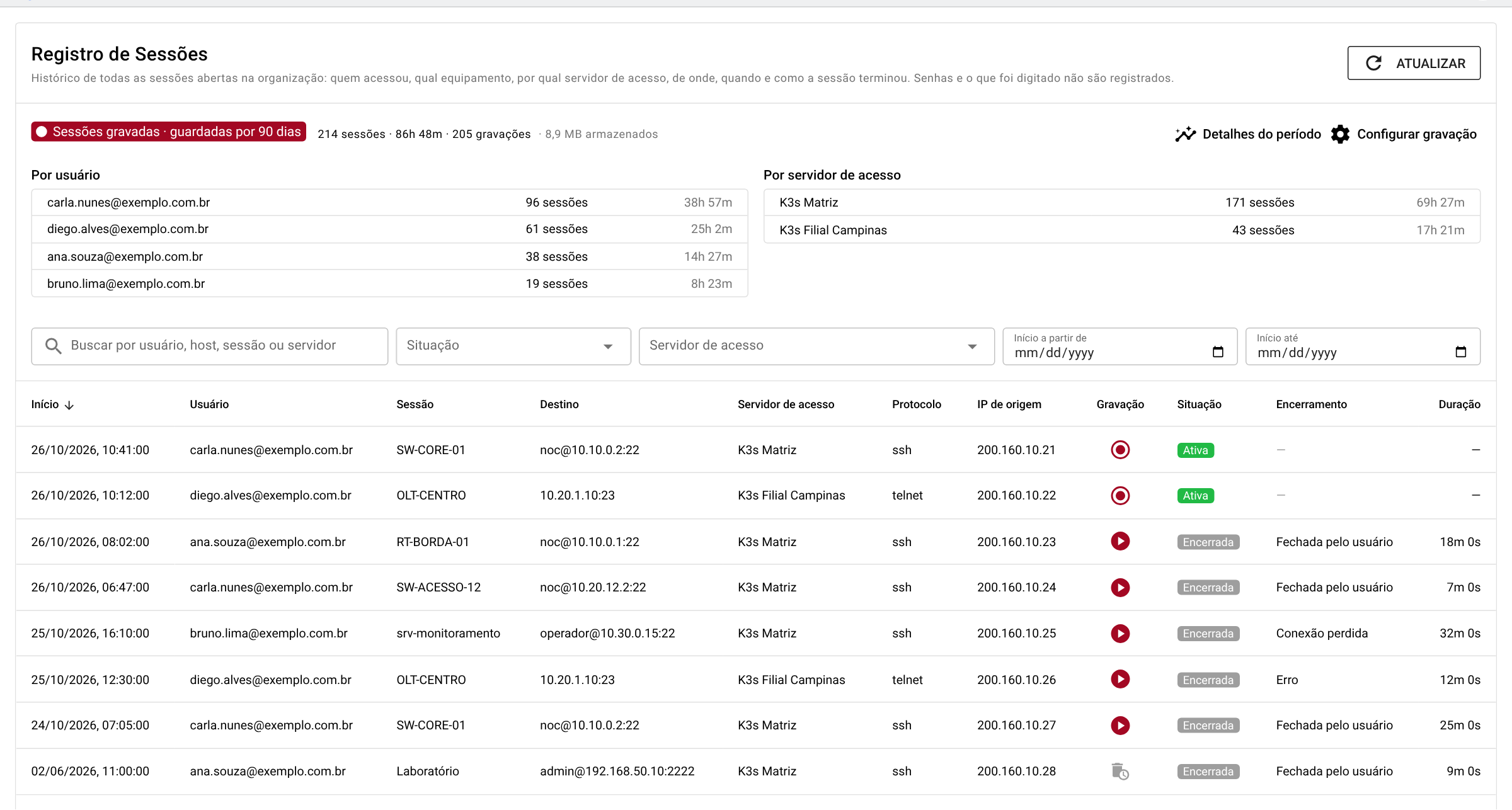Screen dimensions: 1512x810
Task: Click the gear icon for Configurar gravação
Action: pyautogui.click(x=1340, y=134)
